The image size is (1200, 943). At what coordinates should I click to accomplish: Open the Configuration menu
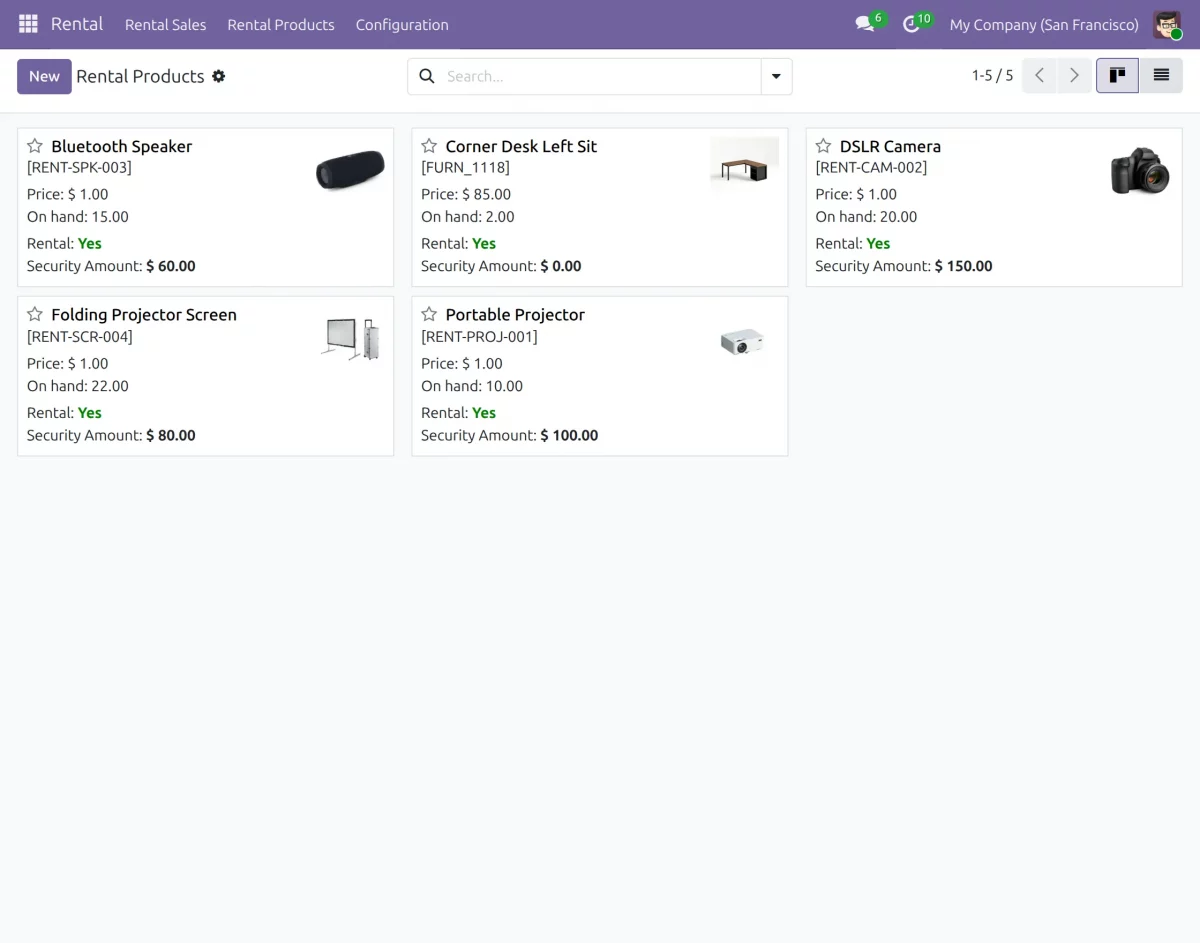pyautogui.click(x=402, y=24)
